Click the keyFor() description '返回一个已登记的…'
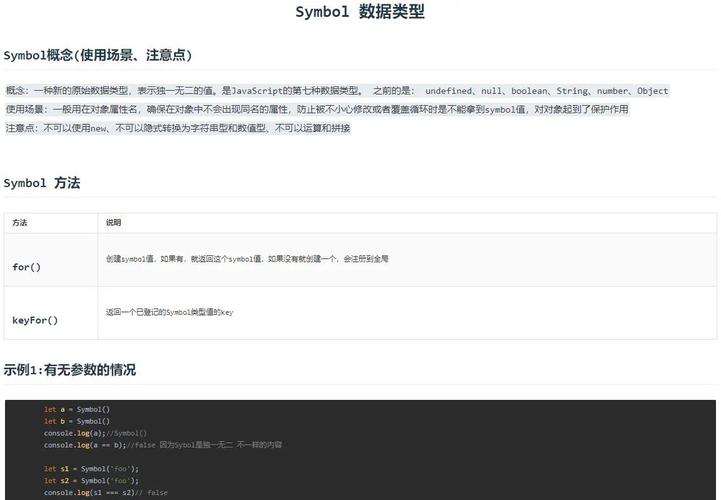The height and width of the screenshot is (500, 721). 169,312
